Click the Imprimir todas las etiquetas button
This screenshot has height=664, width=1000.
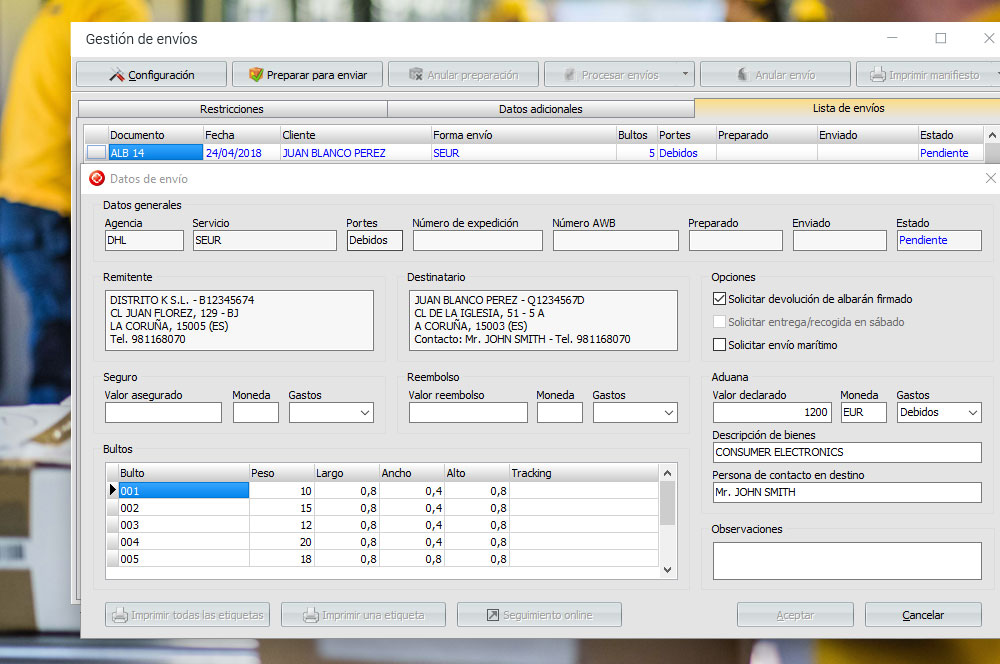(x=187, y=615)
